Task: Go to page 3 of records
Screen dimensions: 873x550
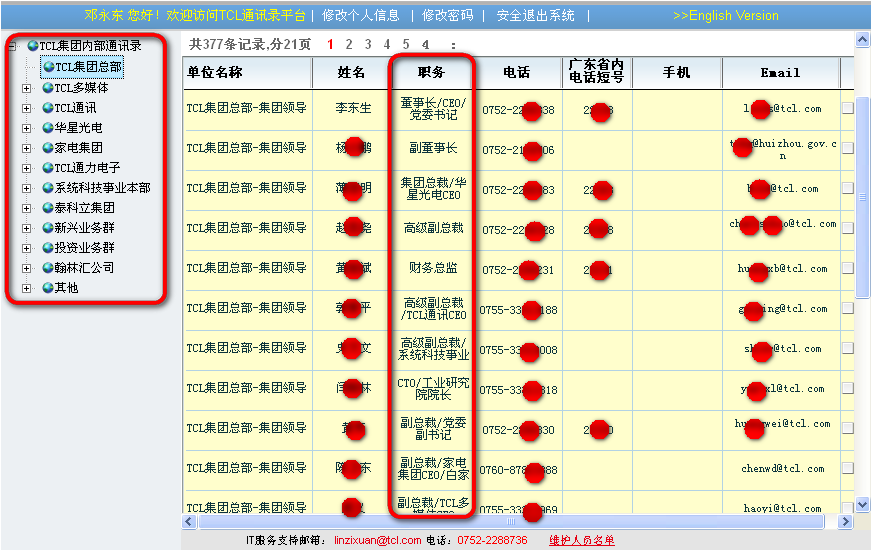Action: coord(368,45)
